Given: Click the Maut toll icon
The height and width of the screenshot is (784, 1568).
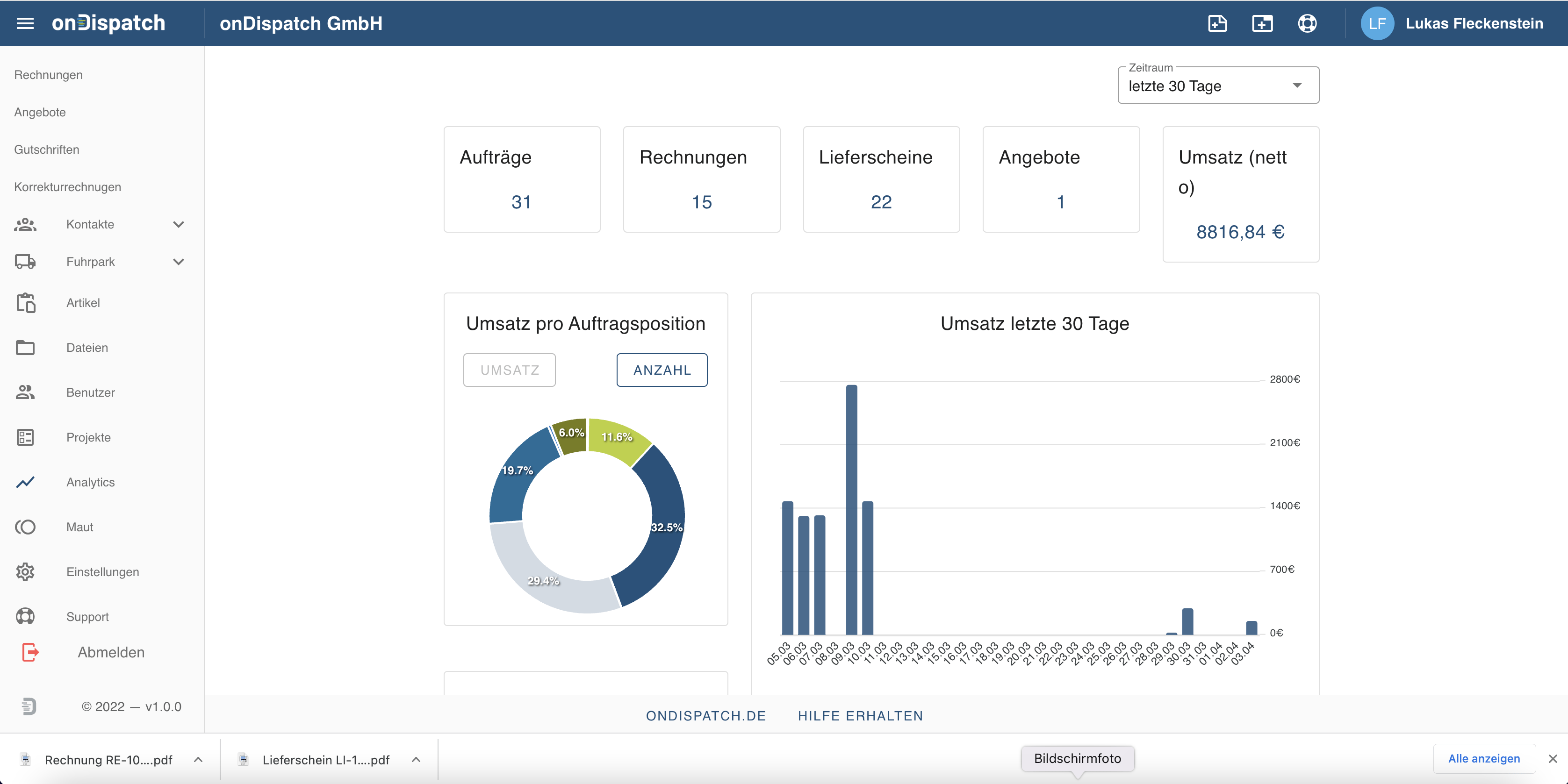Looking at the screenshot, I should 25,527.
